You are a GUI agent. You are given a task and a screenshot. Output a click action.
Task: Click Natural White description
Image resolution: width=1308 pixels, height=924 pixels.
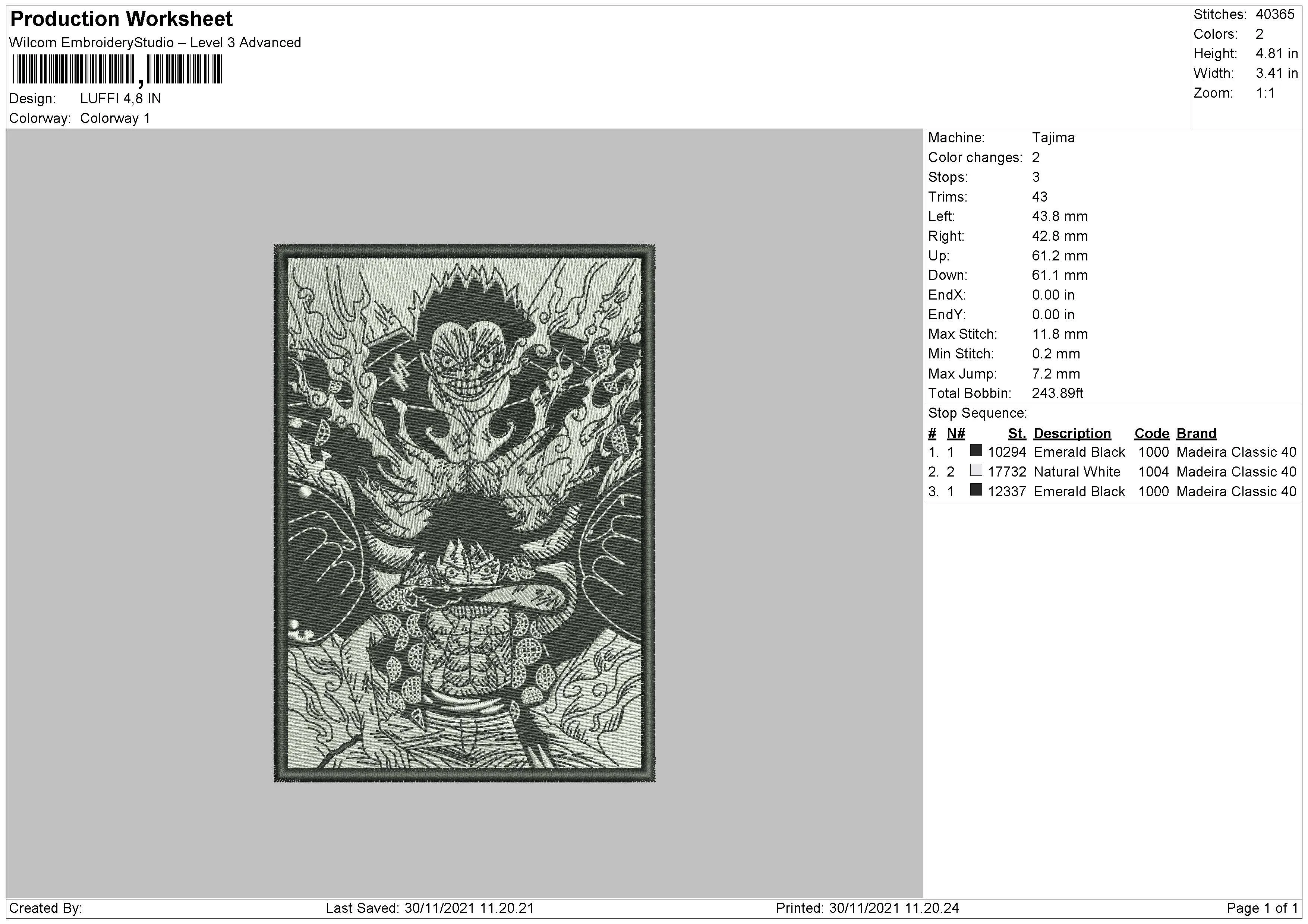point(1077,472)
